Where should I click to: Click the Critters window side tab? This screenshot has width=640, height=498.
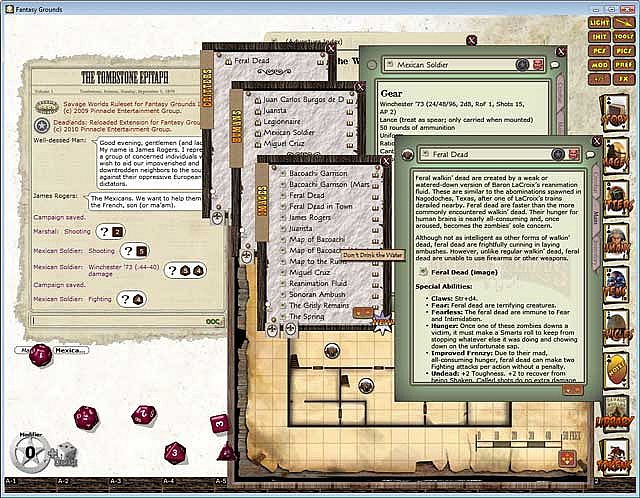(207, 88)
